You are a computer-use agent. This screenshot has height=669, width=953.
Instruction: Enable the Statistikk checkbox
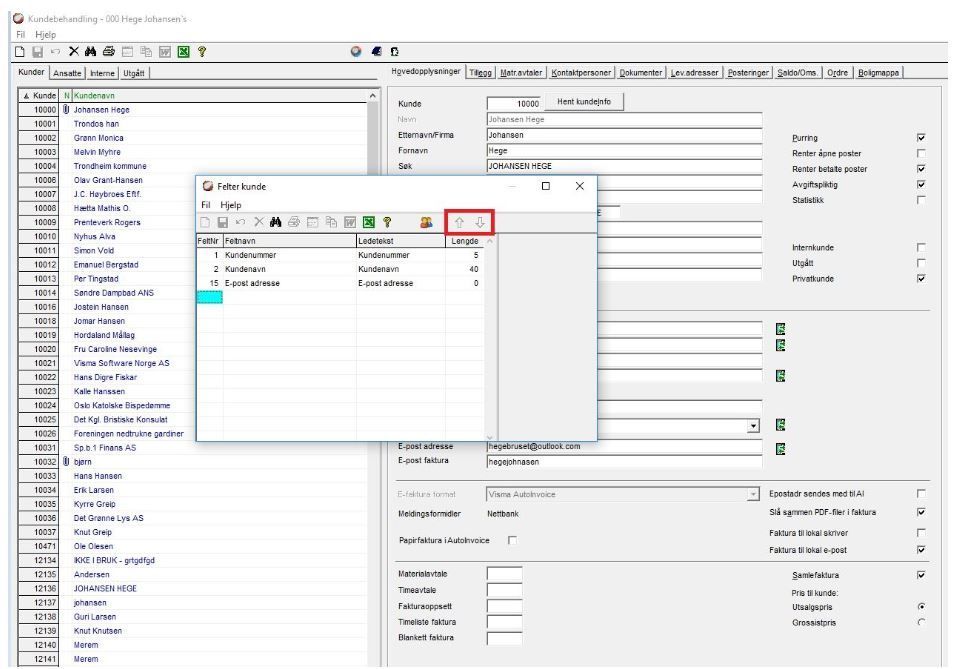point(921,200)
